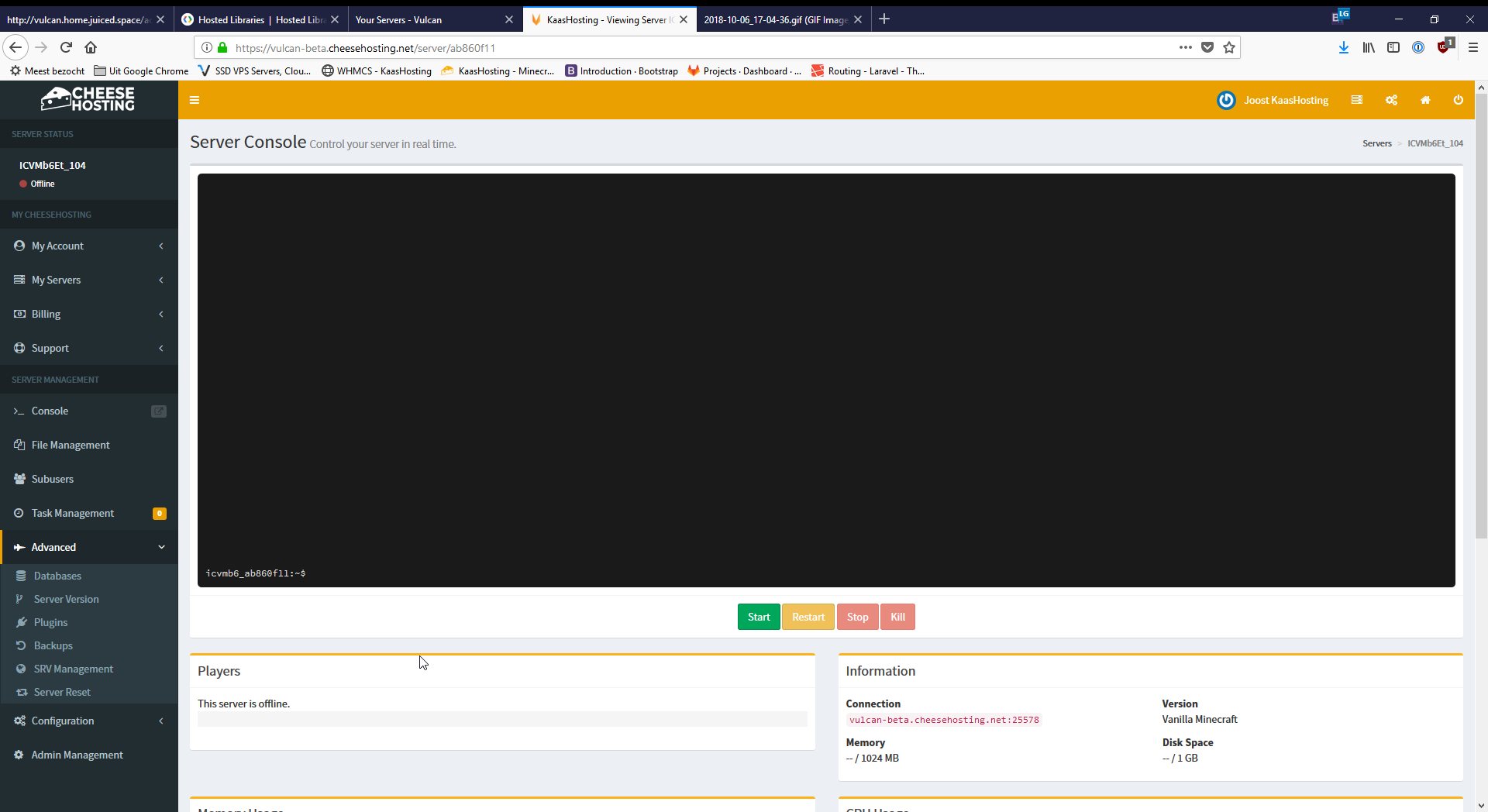This screenshot has height=812, width=1488.
Task: Click the Servers breadcrumb link
Action: pos(1376,143)
